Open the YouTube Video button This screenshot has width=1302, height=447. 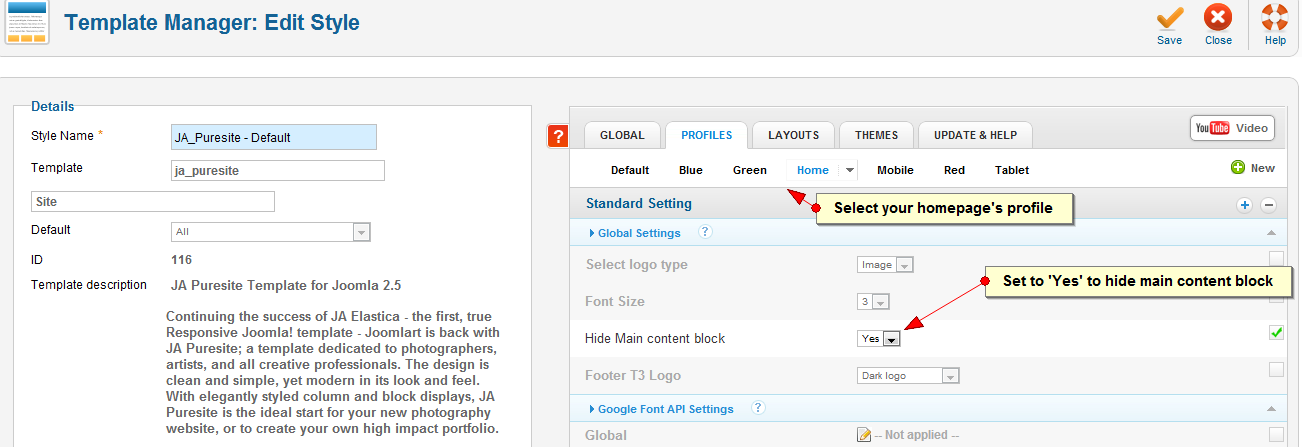point(1231,128)
